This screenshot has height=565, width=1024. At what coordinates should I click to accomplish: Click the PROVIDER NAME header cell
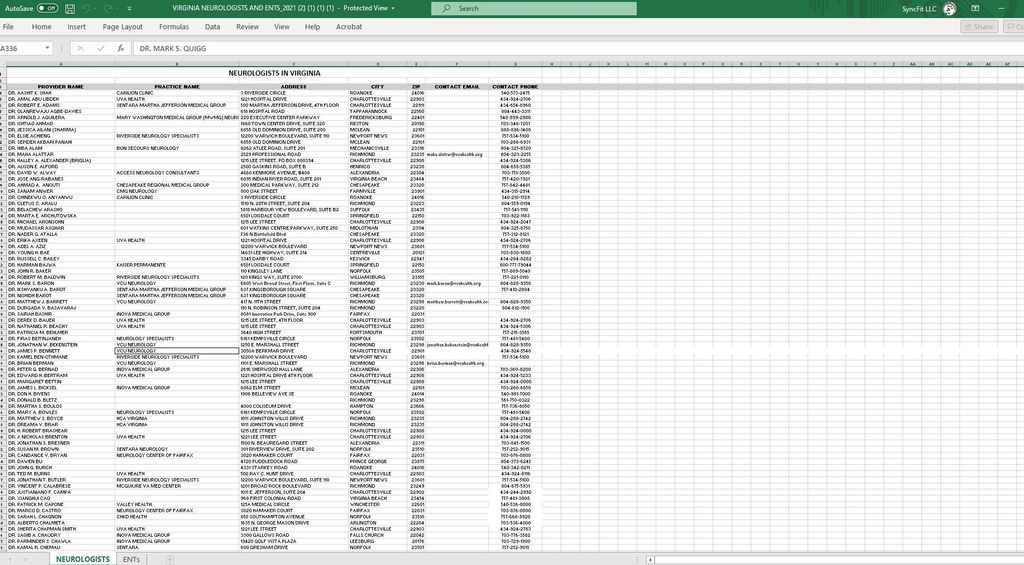[61, 86]
